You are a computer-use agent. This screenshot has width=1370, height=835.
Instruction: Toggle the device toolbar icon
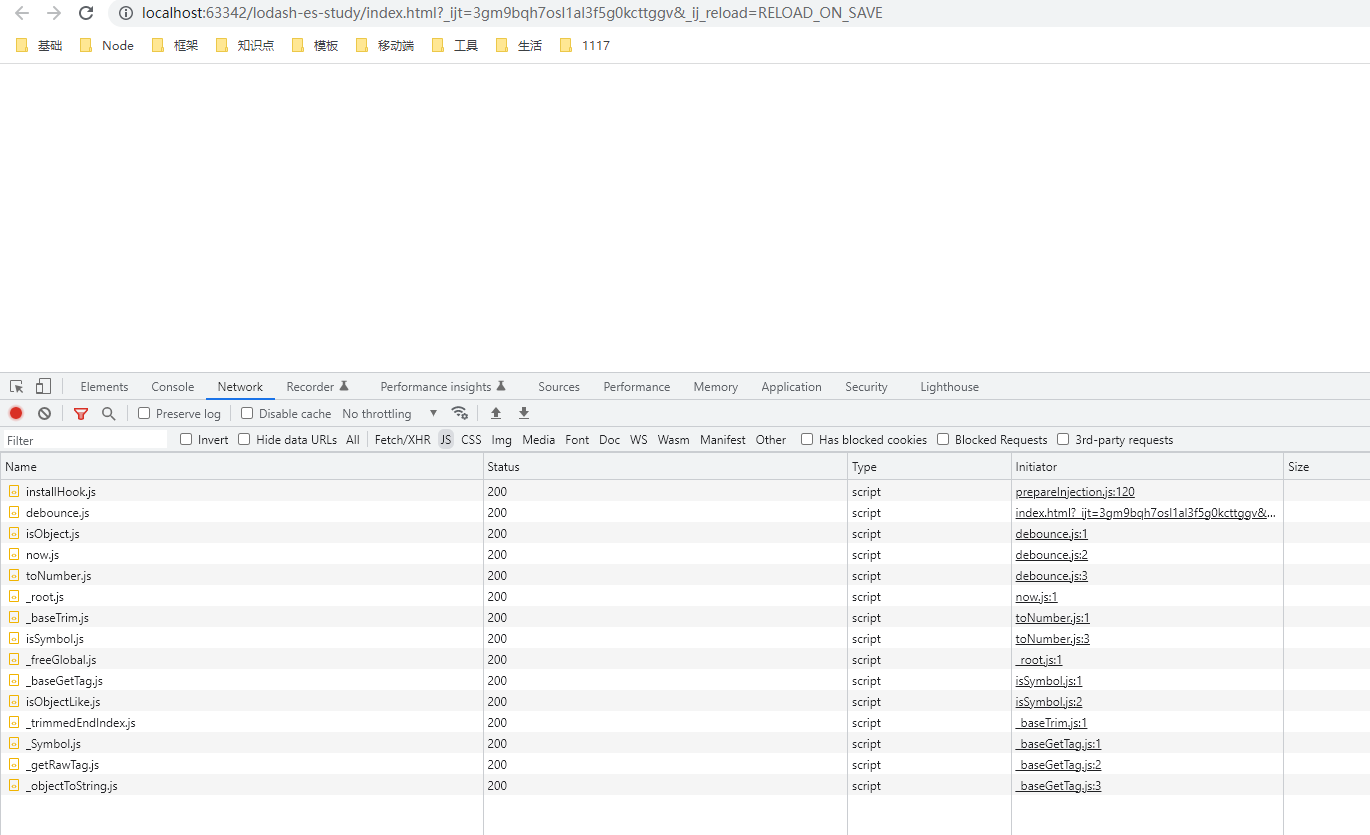click(43, 387)
